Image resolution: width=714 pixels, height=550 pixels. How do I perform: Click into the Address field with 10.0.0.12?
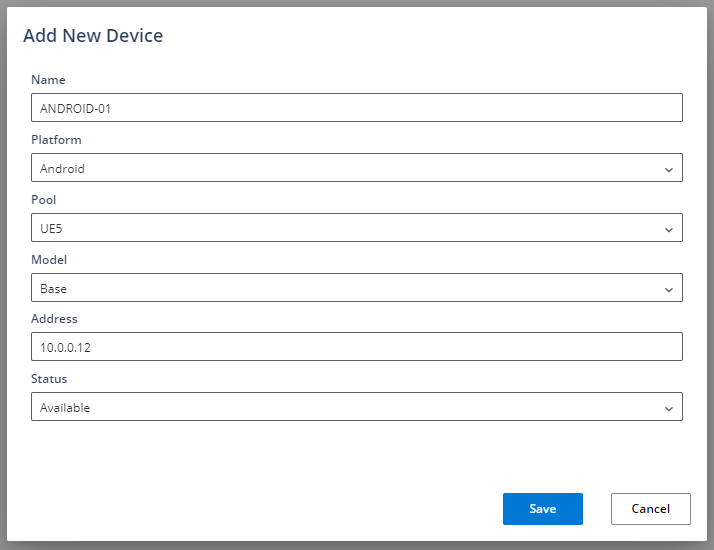tap(356, 347)
